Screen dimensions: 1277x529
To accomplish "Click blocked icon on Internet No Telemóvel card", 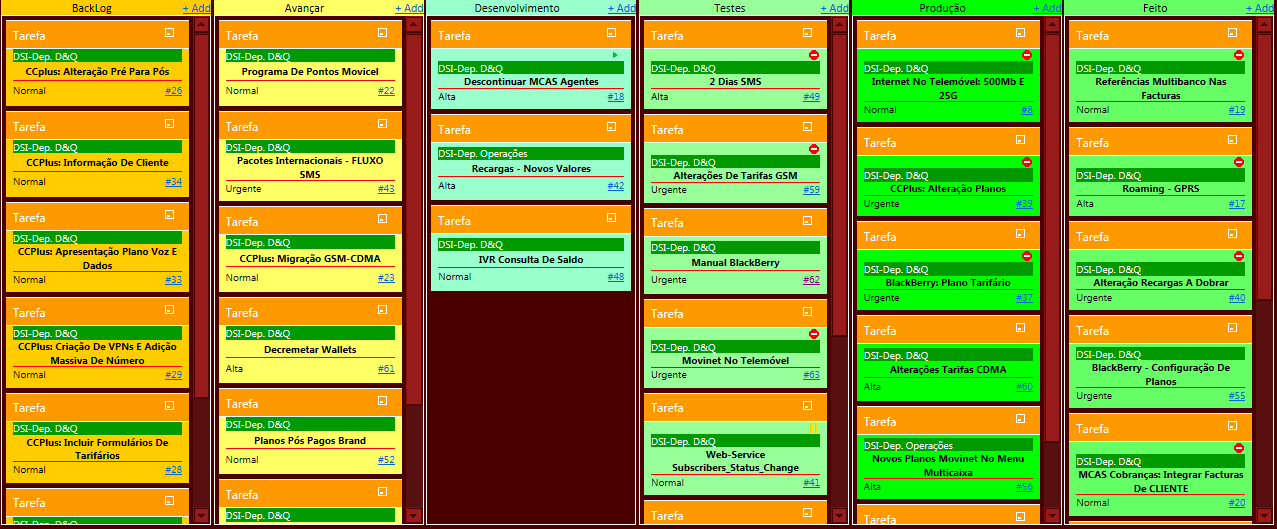I will [x=1027, y=55].
